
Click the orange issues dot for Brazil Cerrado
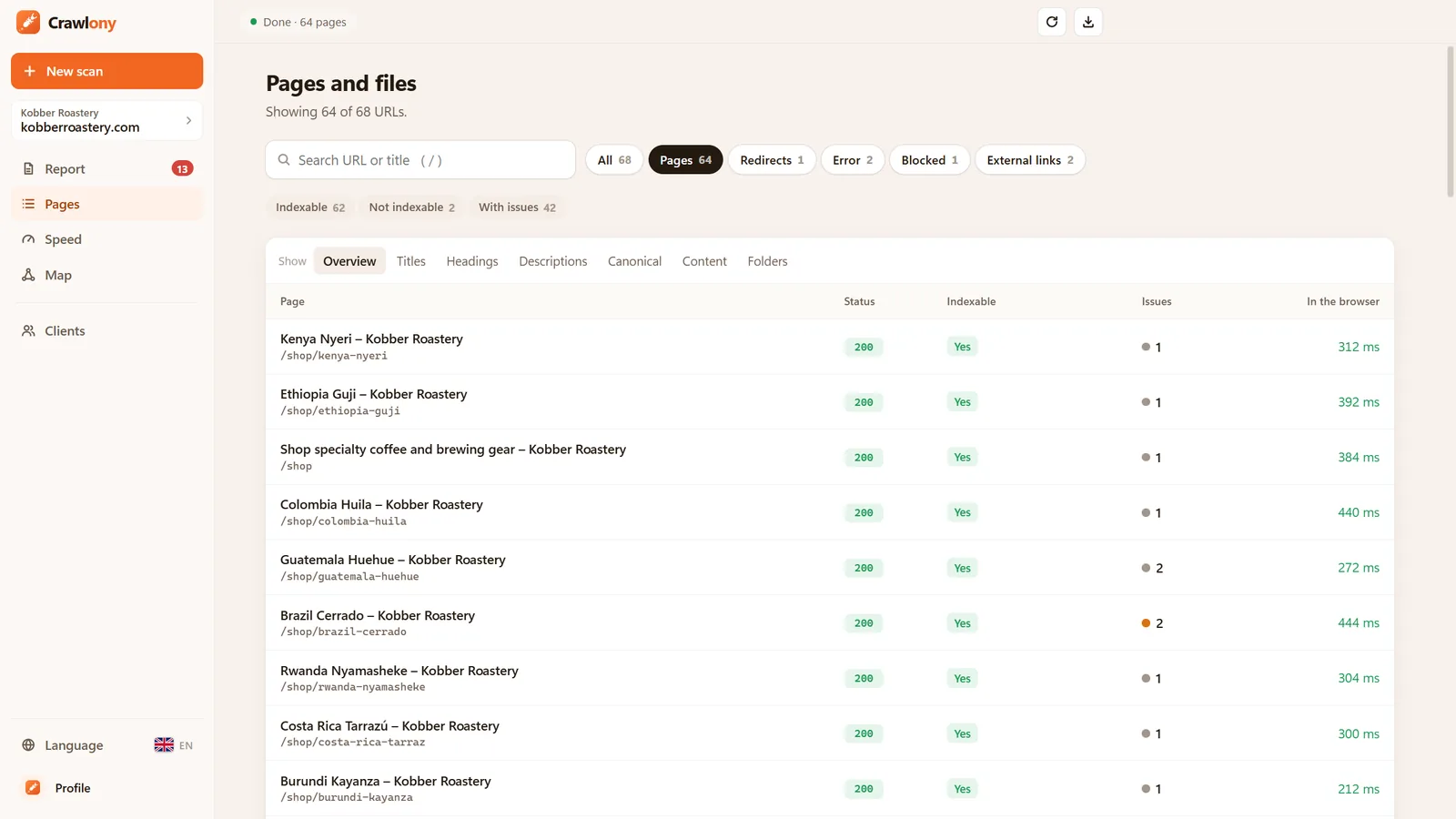[1146, 623]
